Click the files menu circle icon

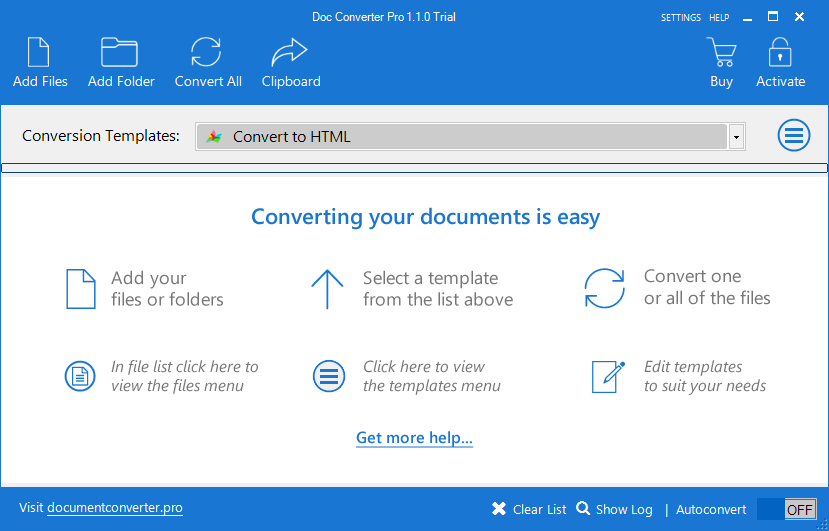coord(80,376)
